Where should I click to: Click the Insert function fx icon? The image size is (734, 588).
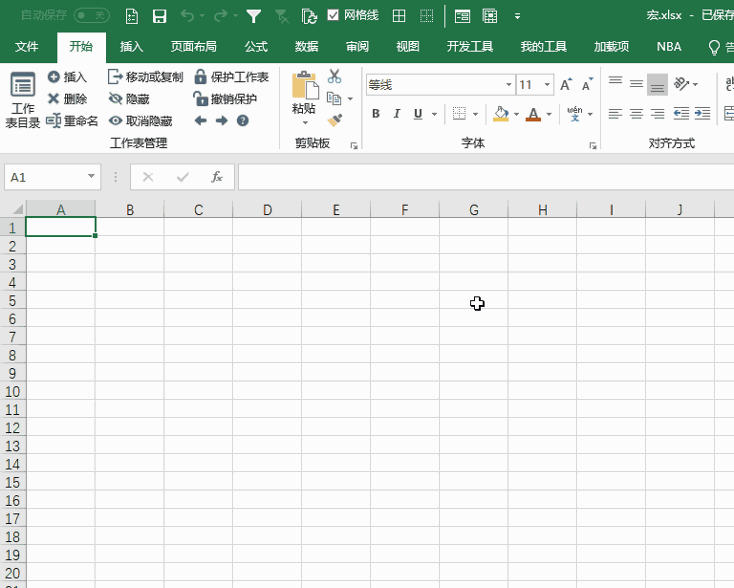click(216, 177)
